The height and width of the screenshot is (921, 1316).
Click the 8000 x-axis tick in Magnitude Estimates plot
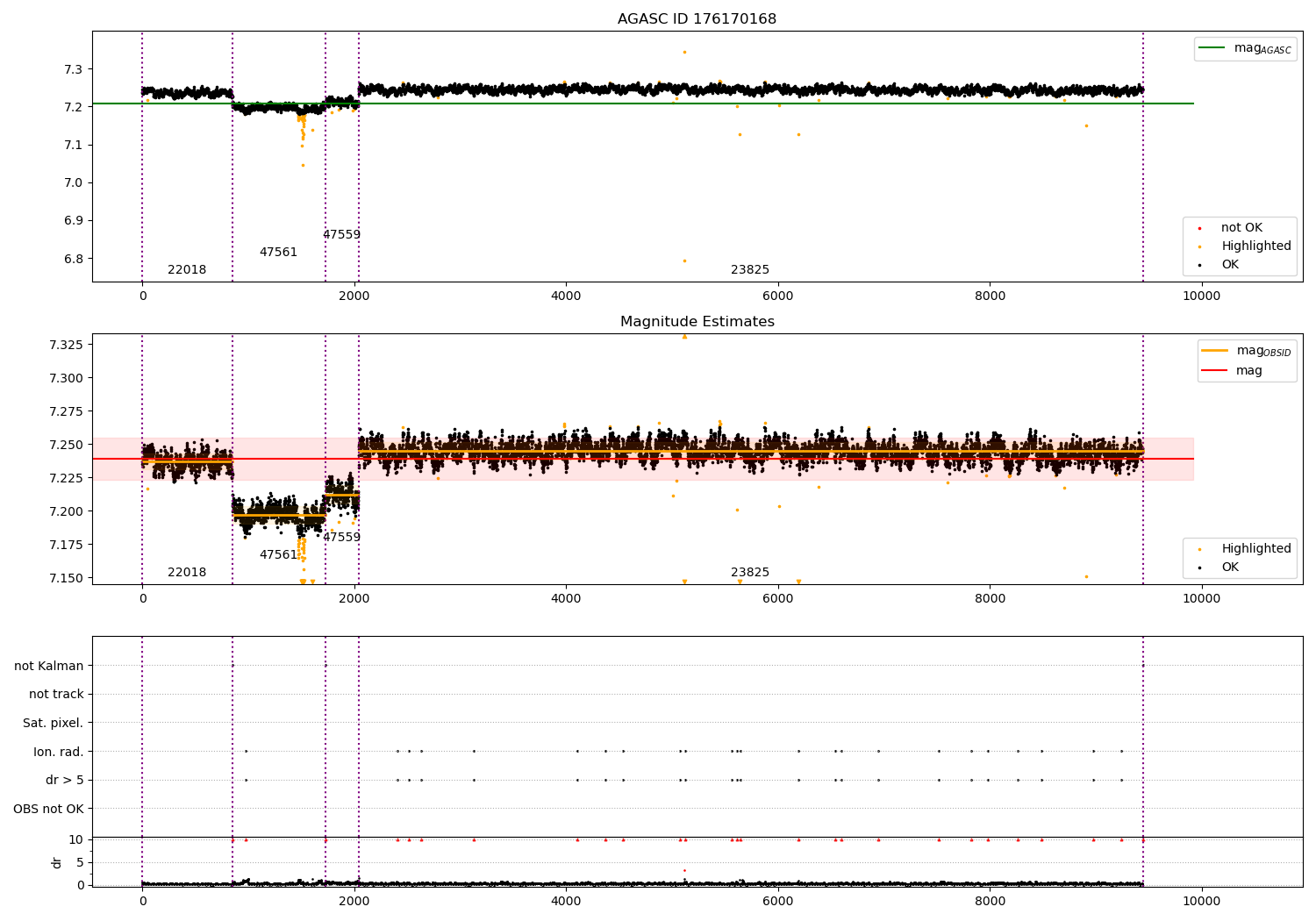click(990, 598)
